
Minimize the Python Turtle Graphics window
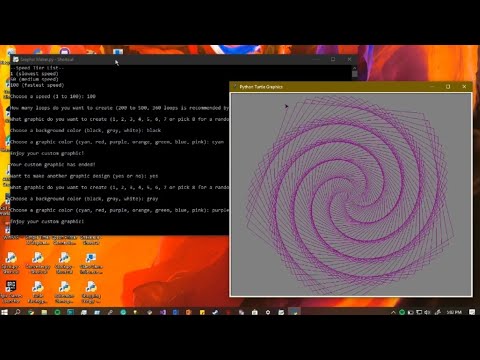pyautogui.click(x=432, y=87)
